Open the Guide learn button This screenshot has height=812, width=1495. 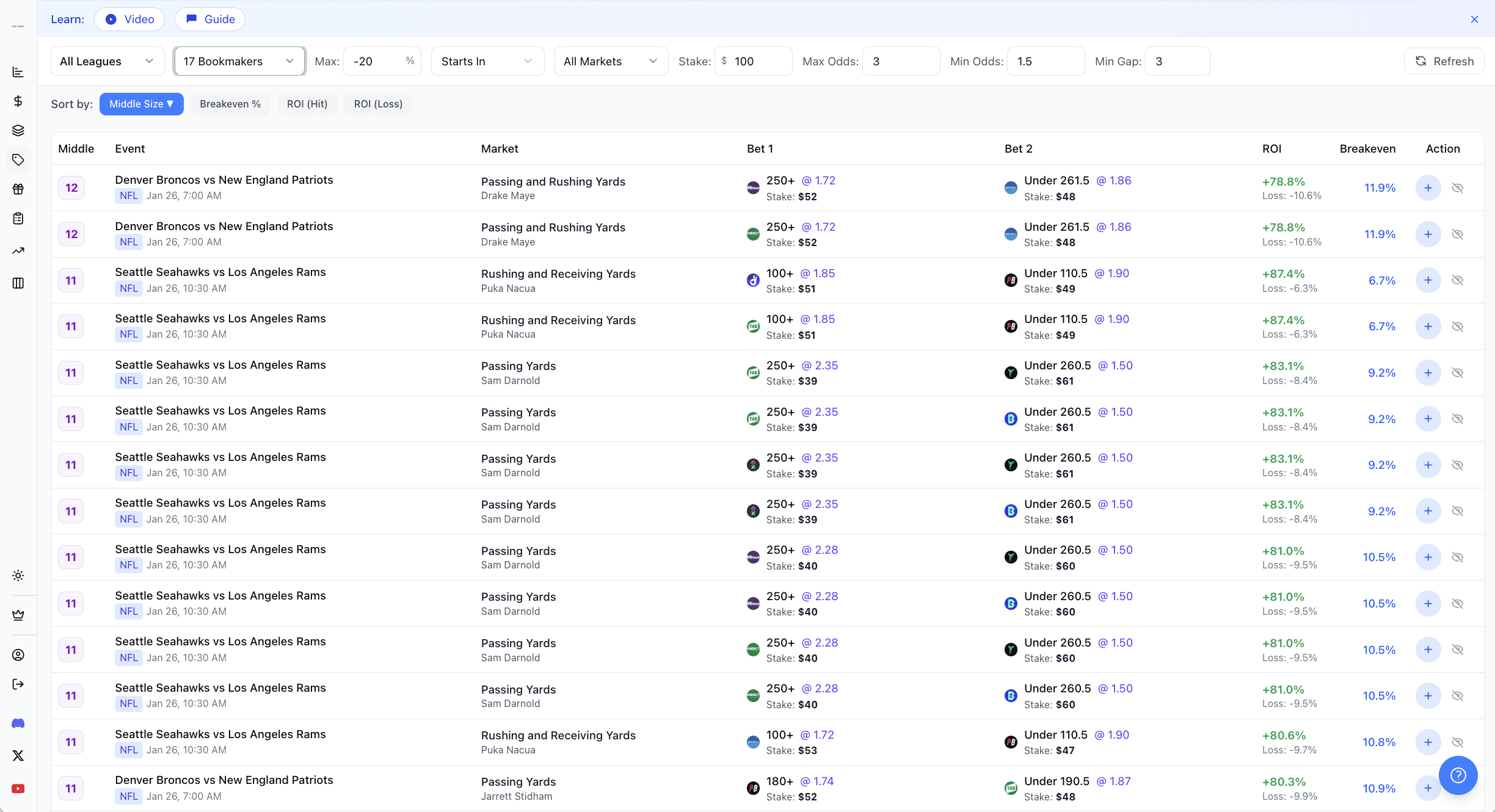click(210, 19)
